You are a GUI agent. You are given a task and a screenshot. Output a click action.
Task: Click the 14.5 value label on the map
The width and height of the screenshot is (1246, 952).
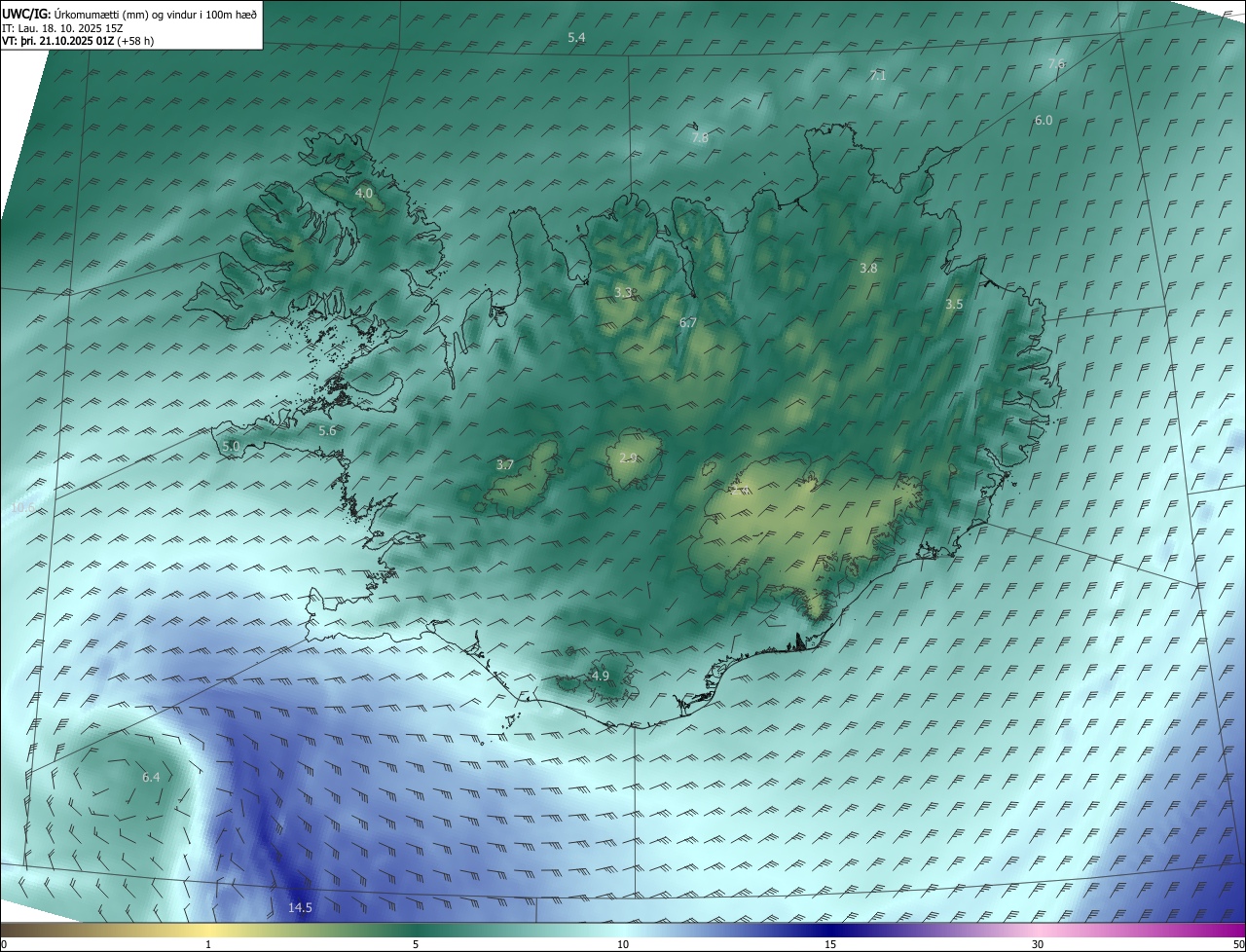click(300, 908)
